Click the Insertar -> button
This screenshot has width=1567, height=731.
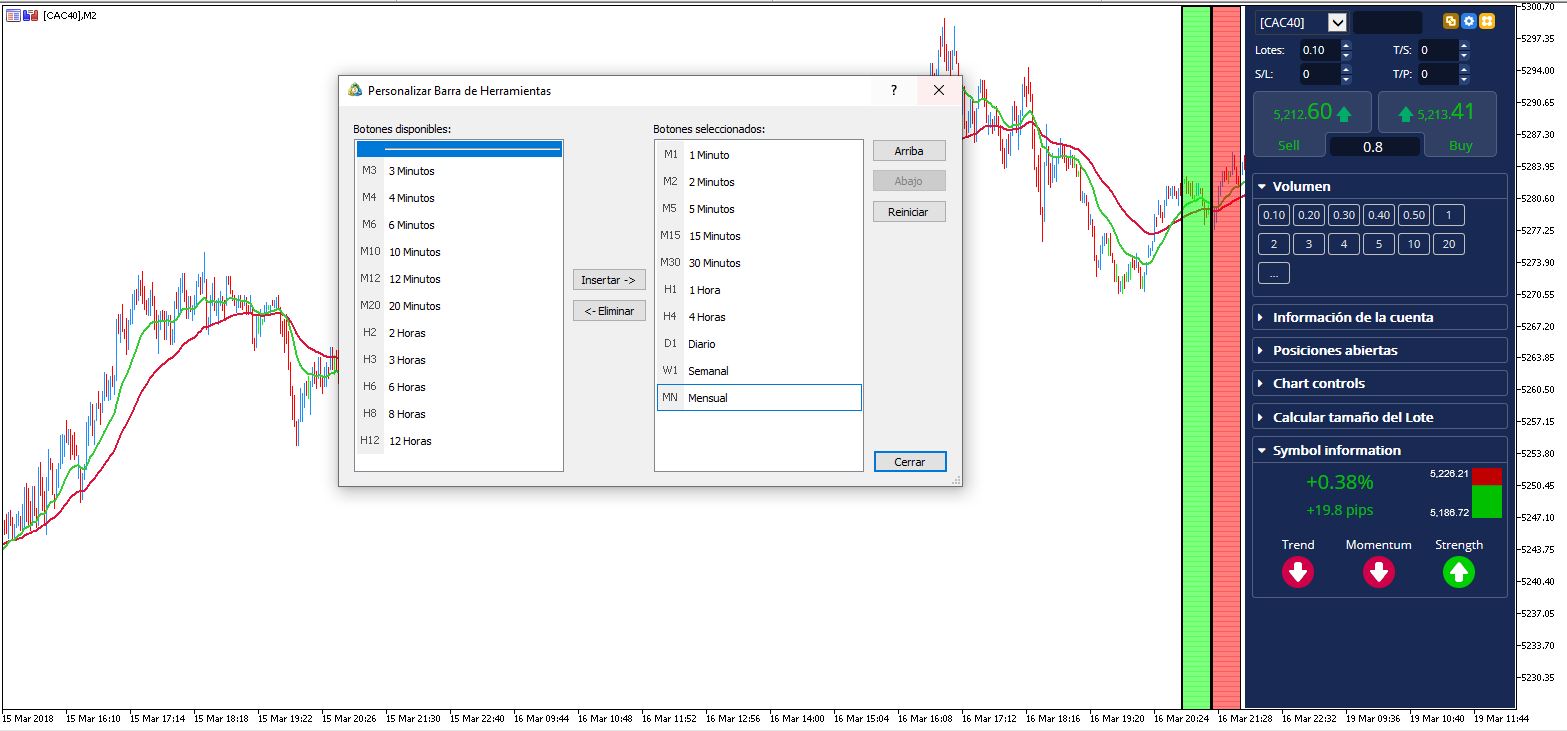[609, 280]
